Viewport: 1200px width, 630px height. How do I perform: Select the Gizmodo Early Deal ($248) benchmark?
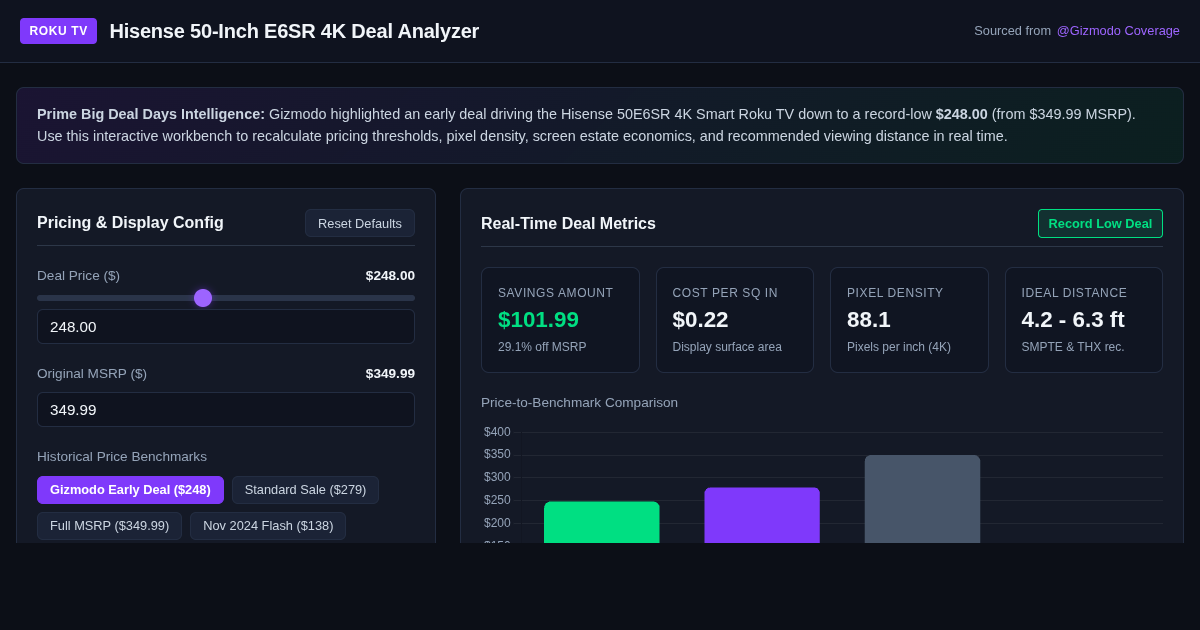pos(130,490)
